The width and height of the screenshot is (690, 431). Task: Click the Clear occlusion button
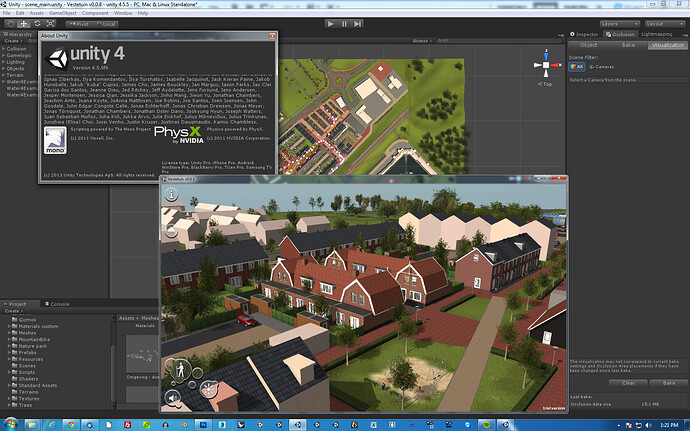pyautogui.click(x=628, y=383)
